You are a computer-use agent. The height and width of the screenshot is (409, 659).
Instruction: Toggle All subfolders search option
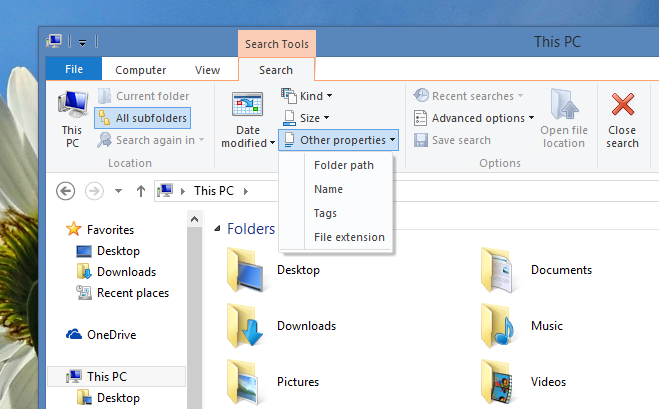143,118
